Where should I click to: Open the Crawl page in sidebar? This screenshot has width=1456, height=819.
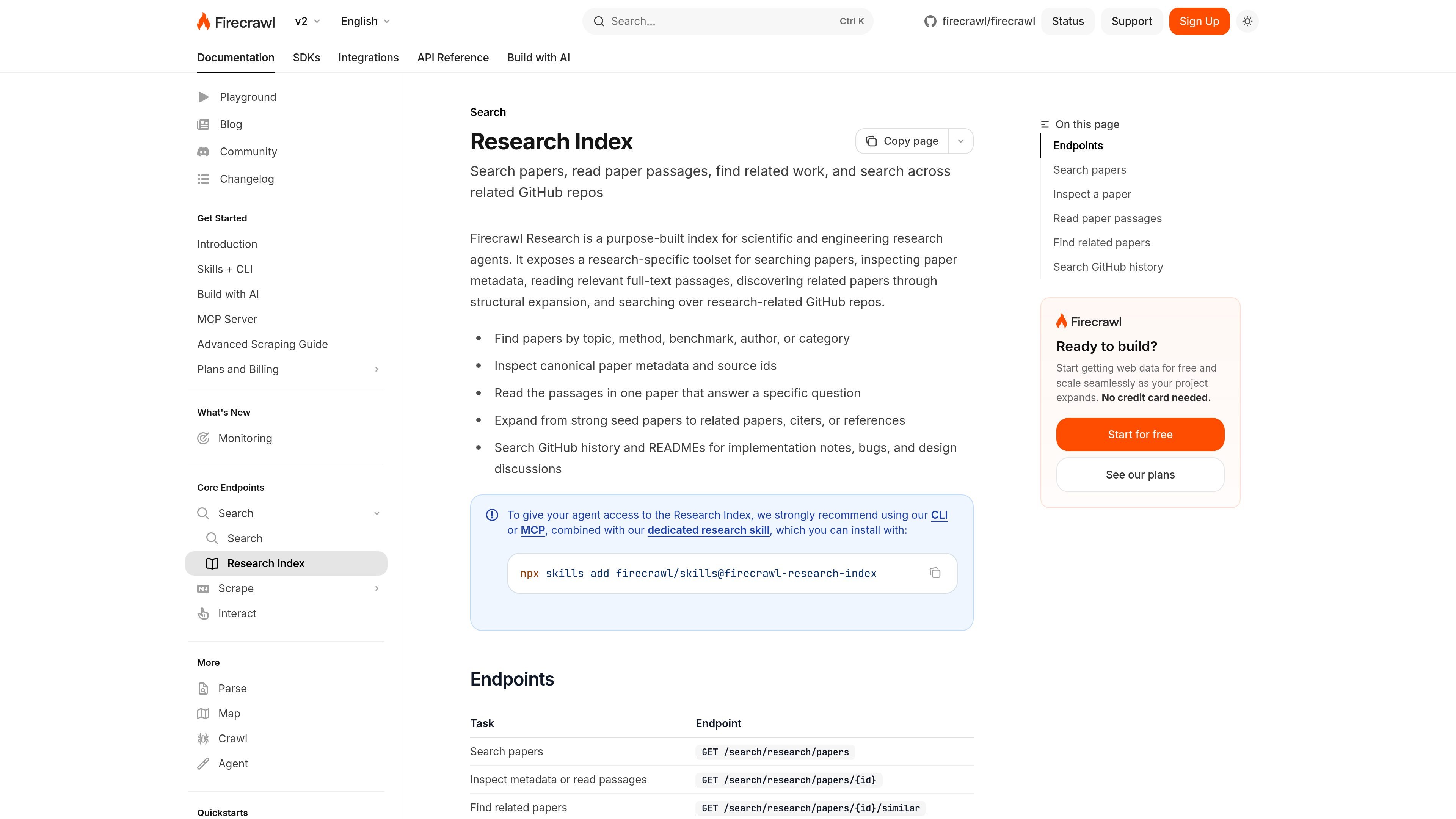(221, 739)
